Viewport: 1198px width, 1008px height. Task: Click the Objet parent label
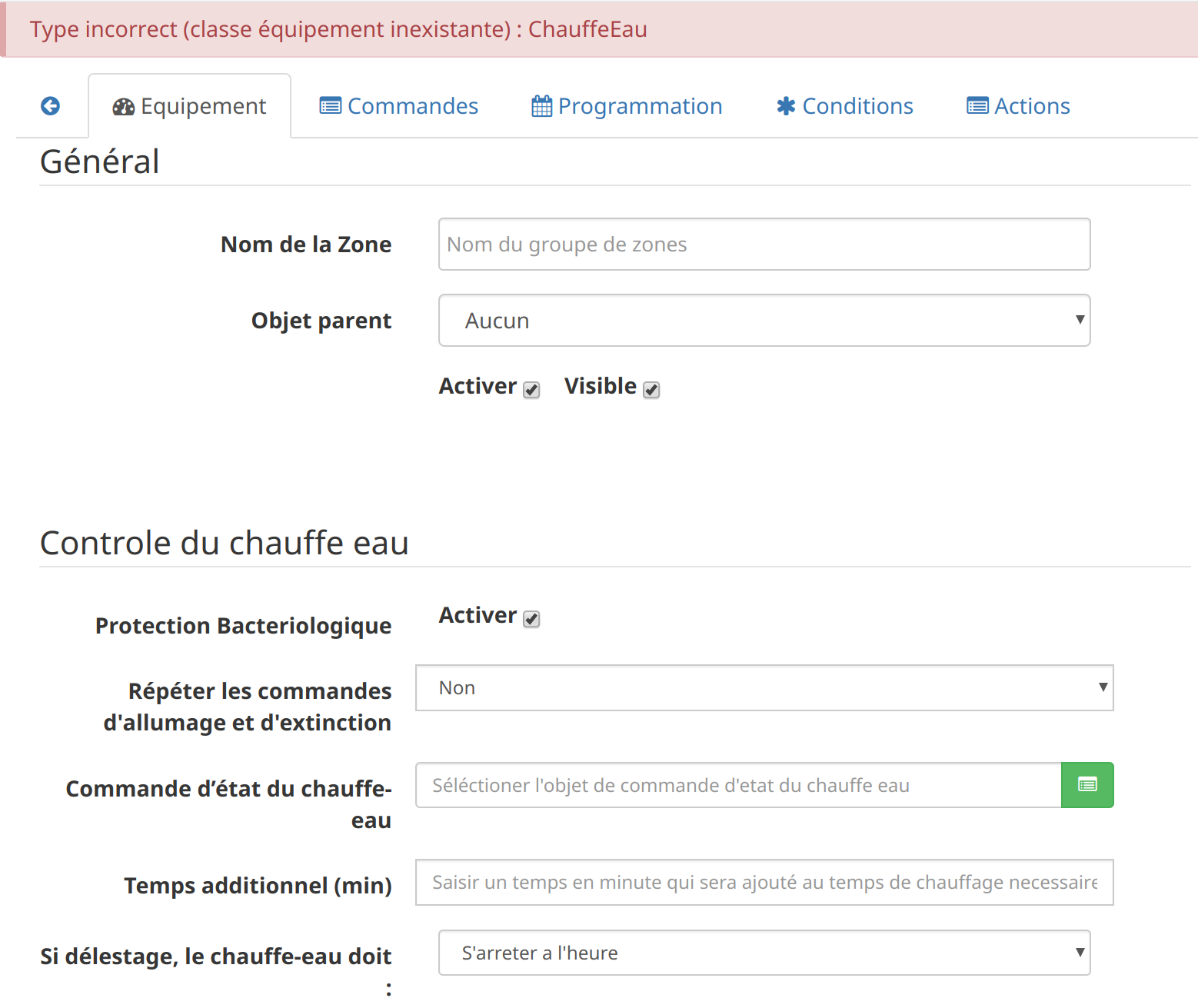click(321, 321)
